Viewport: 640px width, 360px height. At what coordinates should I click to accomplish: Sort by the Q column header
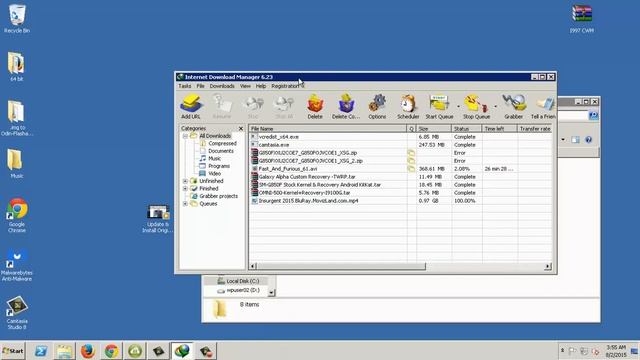[411, 129]
